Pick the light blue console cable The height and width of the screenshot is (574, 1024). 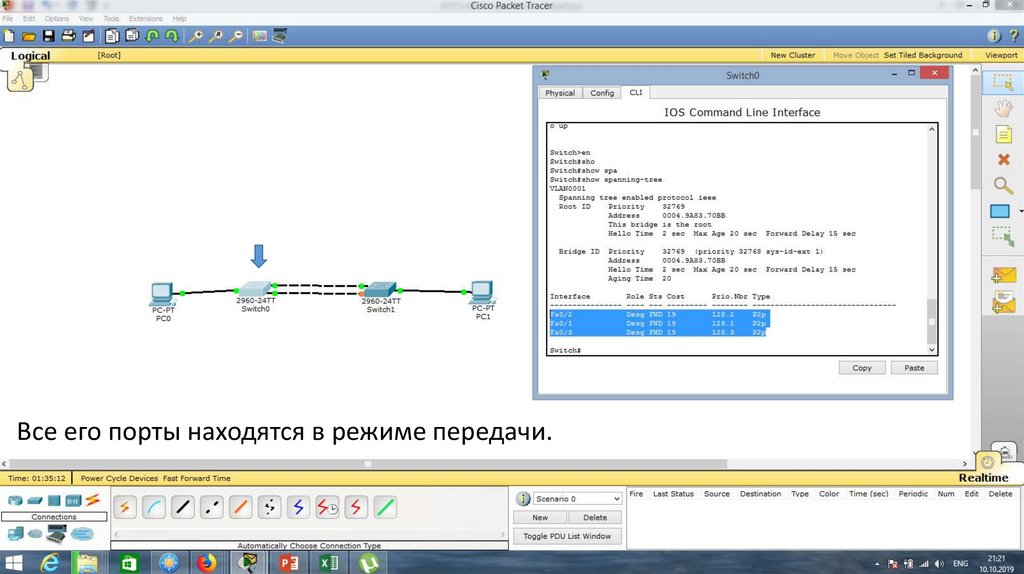(x=153, y=507)
